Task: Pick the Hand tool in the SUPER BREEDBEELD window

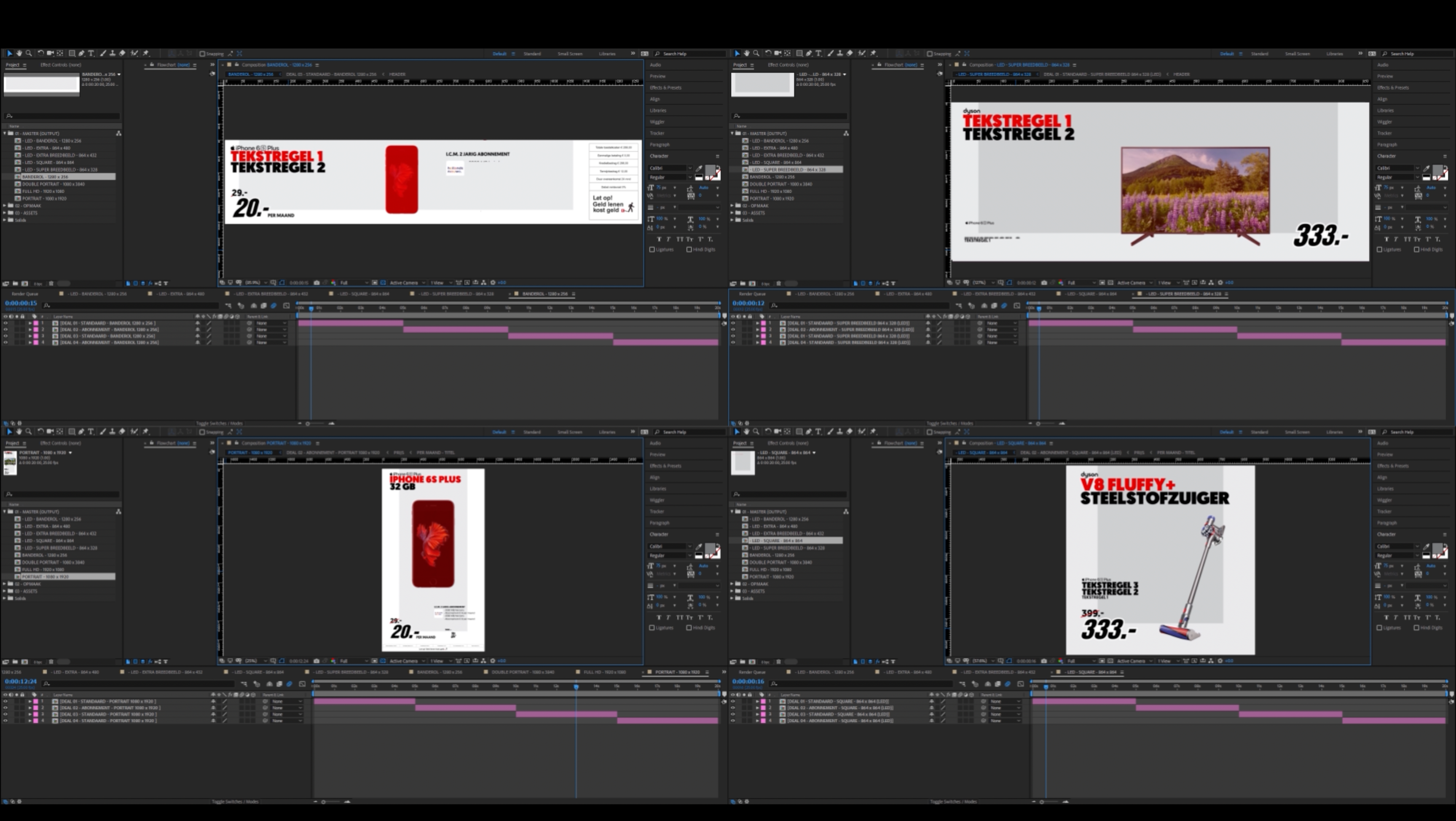Action: click(x=747, y=53)
